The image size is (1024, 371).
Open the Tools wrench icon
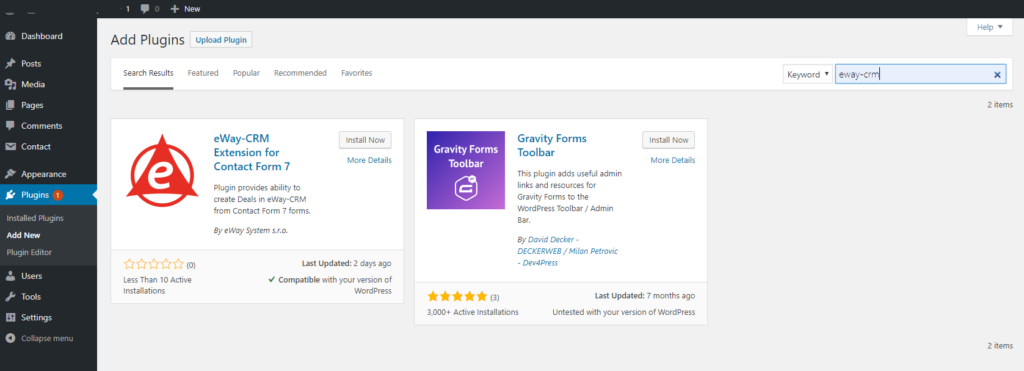pos(10,297)
